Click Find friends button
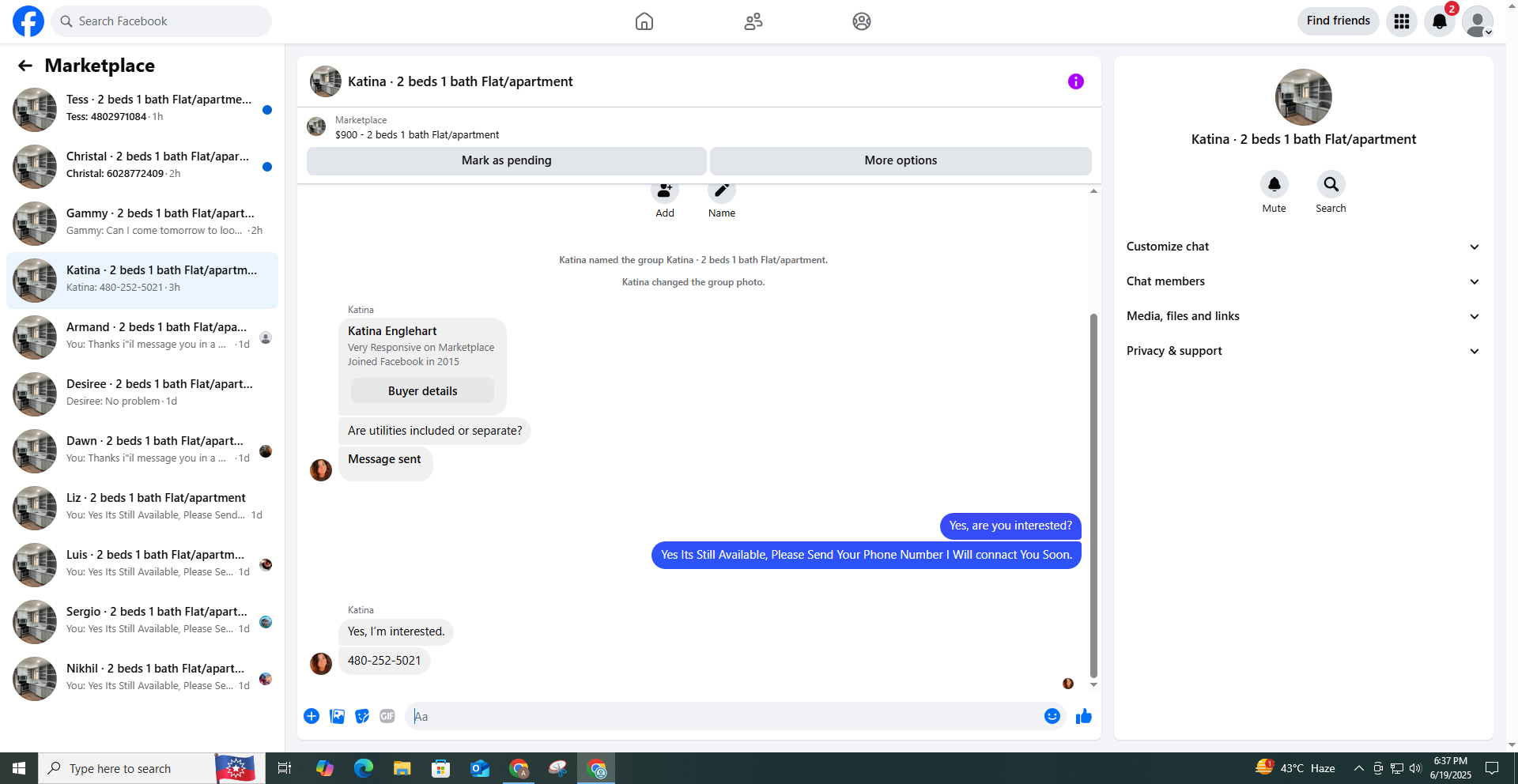The height and width of the screenshot is (784, 1518). click(x=1338, y=21)
